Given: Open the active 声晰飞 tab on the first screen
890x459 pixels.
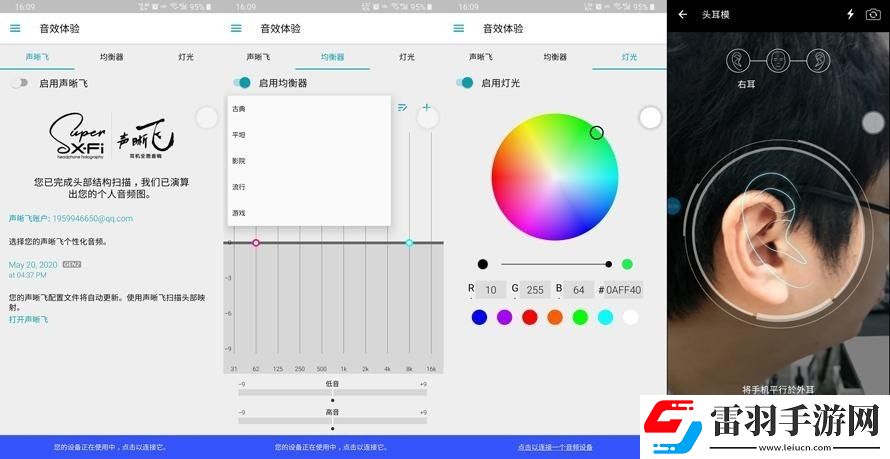Looking at the screenshot, I should 37,57.
